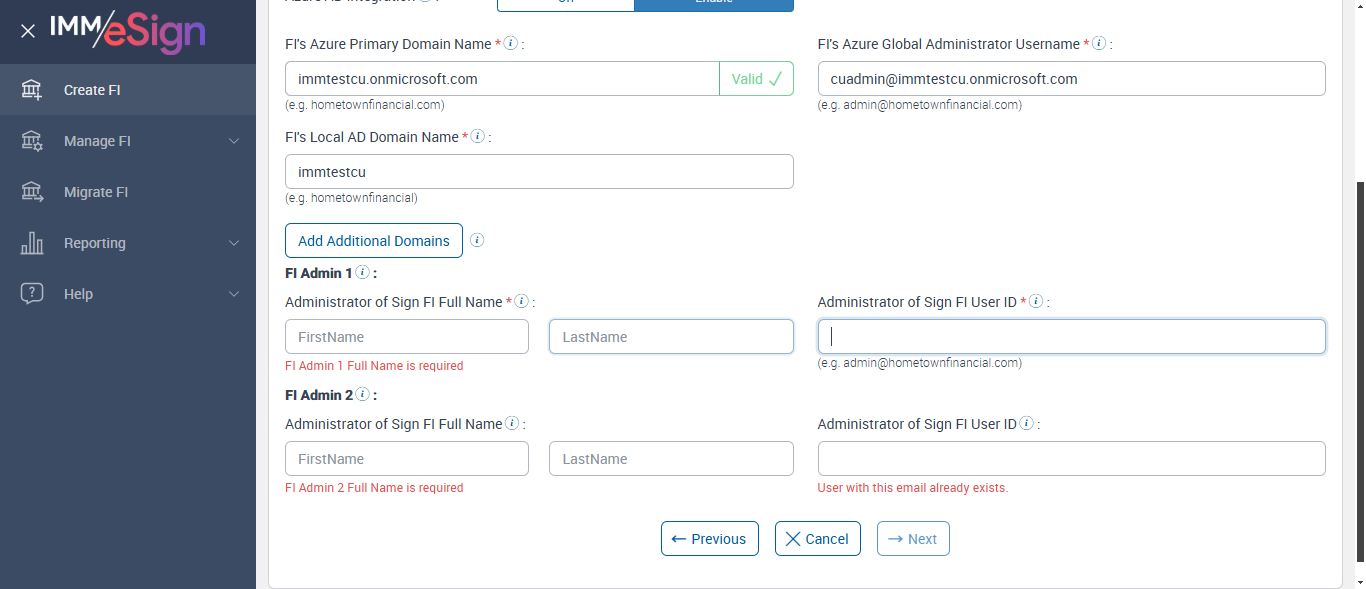This screenshot has height=589, width=1366.
Task: Show info for Azure Global Administrator Username
Action: pyautogui.click(x=1099, y=44)
